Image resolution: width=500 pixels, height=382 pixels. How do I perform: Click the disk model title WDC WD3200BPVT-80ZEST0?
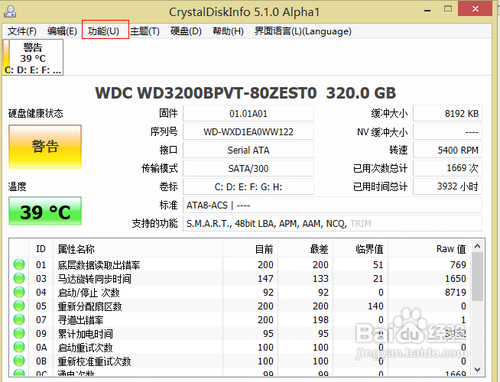206,93
